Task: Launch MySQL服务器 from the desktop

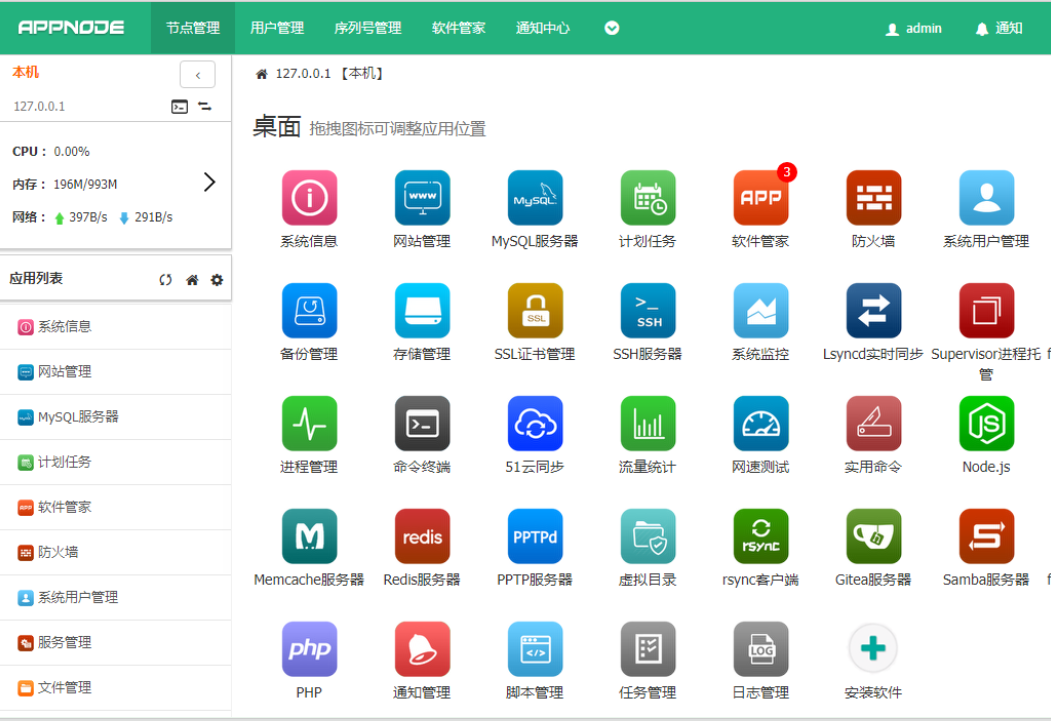Action: coord(535,198)
